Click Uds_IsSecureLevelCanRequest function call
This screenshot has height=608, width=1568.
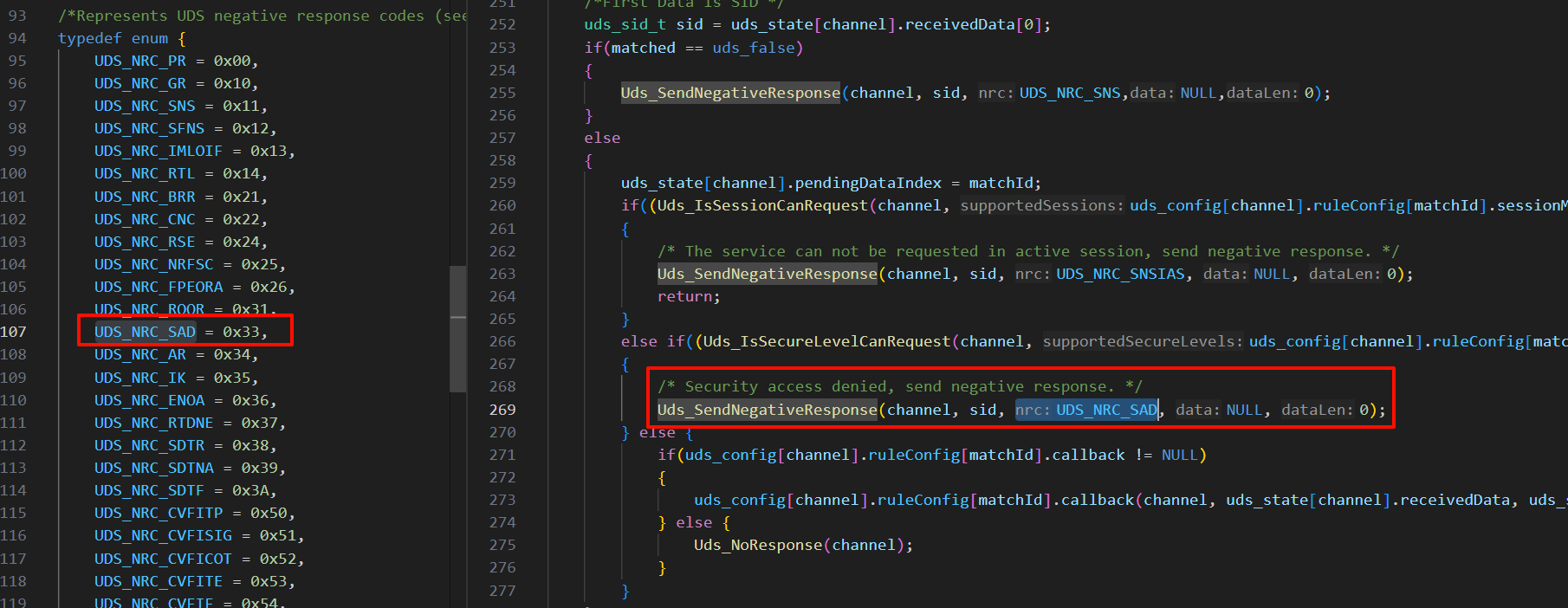[826, 341]
